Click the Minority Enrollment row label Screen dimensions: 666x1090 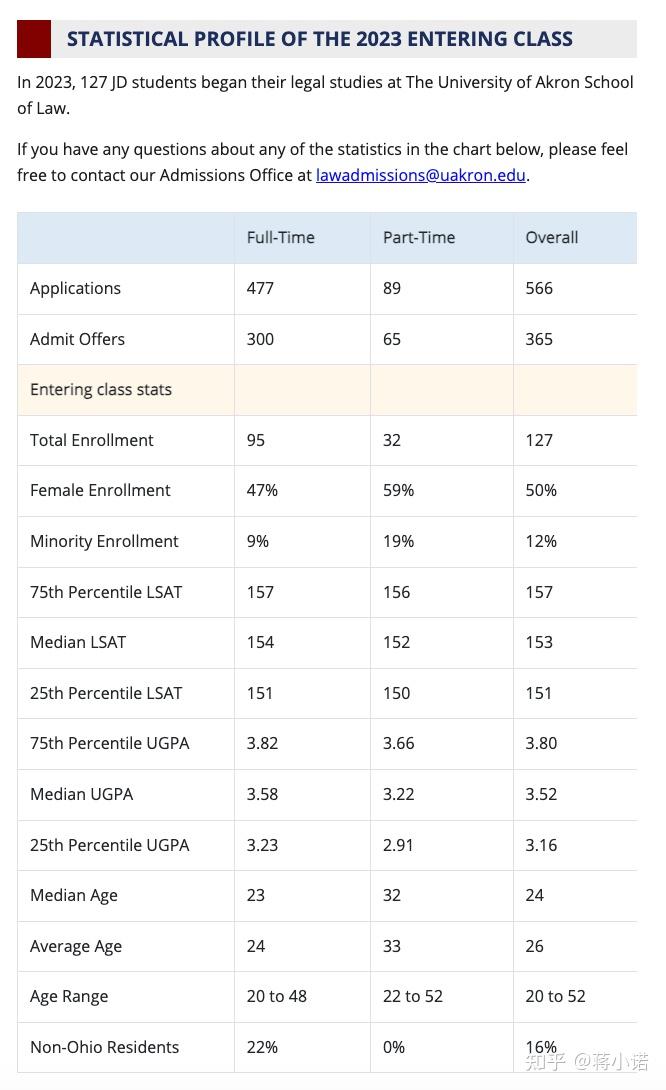104,541
